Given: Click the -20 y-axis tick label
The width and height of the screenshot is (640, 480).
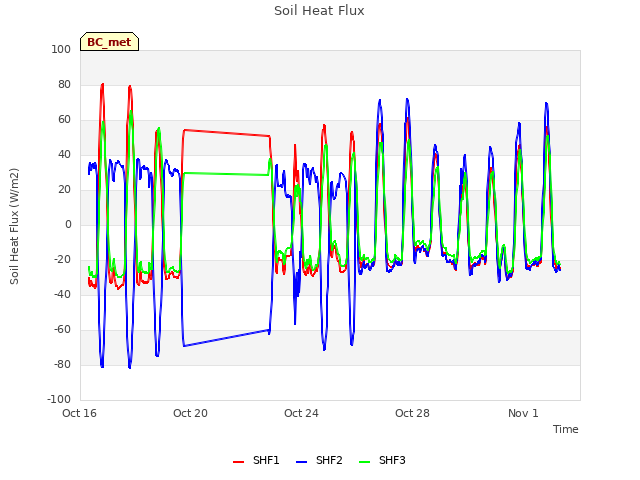Looking at the screenshot, I should point(62,260).
